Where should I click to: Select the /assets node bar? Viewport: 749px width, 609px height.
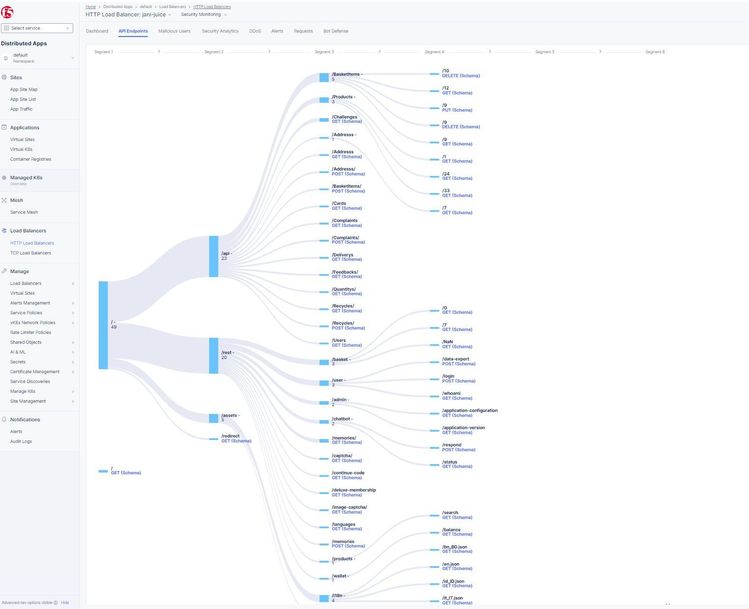point(214,418)
